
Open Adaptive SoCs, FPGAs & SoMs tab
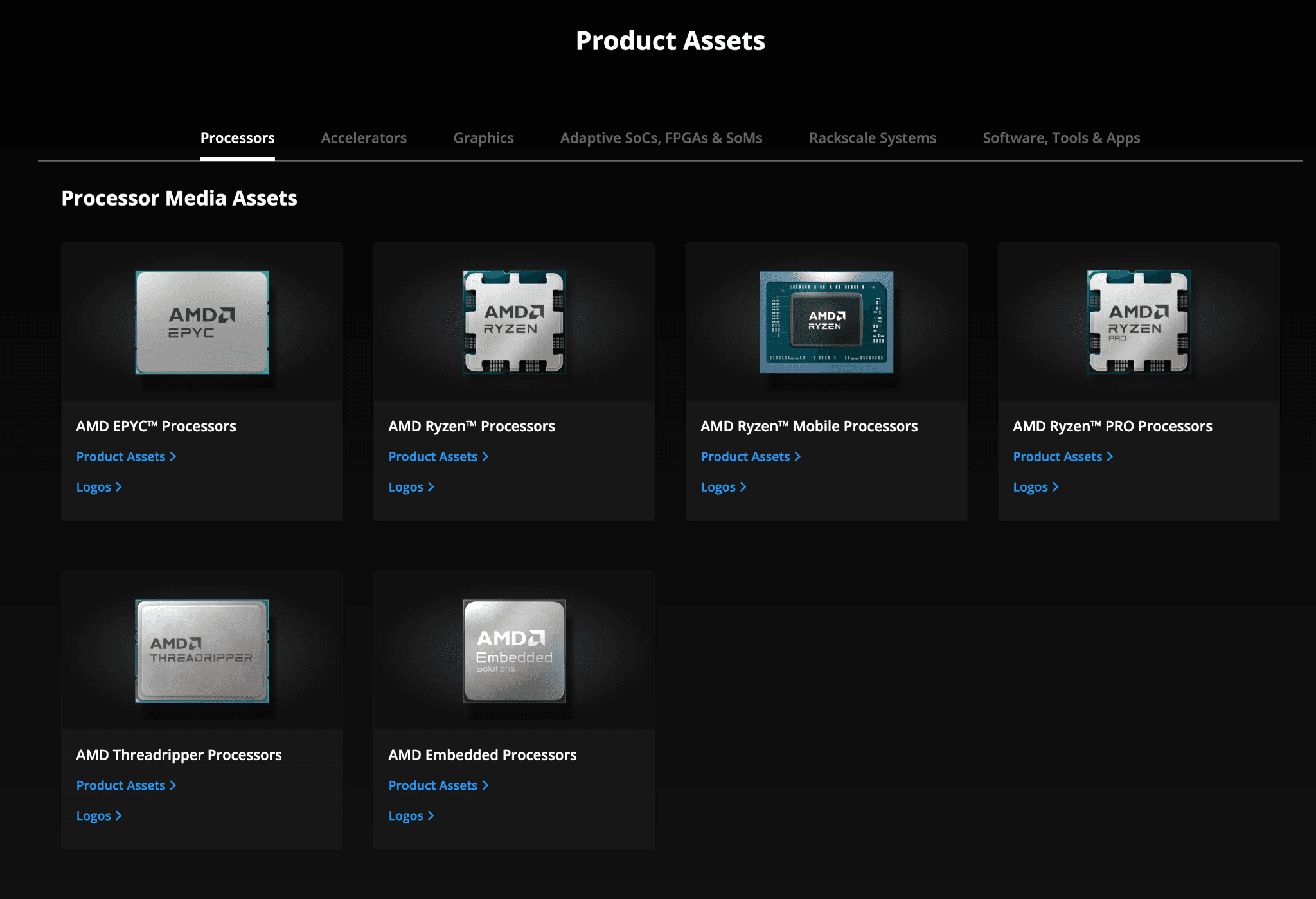tap(661, 138)
